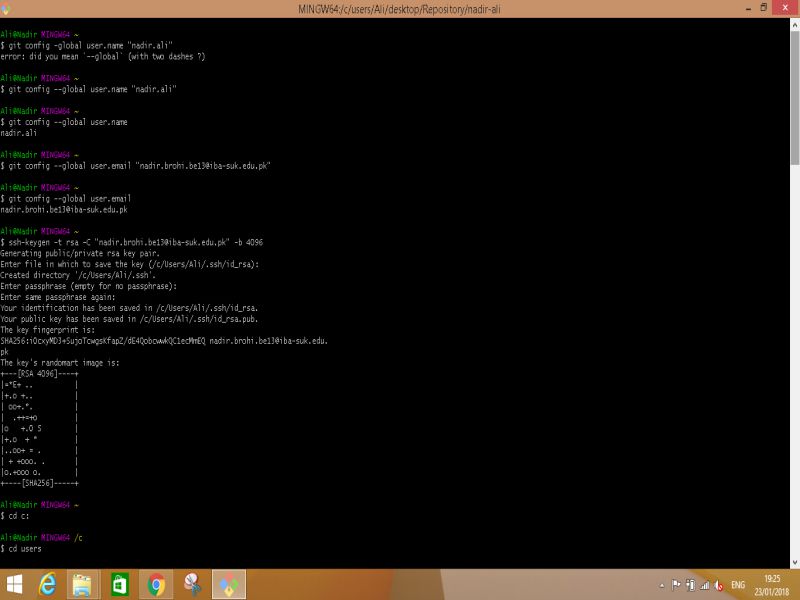The height and width of the screenshot is (600, 800).
Task: Click "Created directory '/c/Users/Ali/.ssh'."
Action: point(78,275)
